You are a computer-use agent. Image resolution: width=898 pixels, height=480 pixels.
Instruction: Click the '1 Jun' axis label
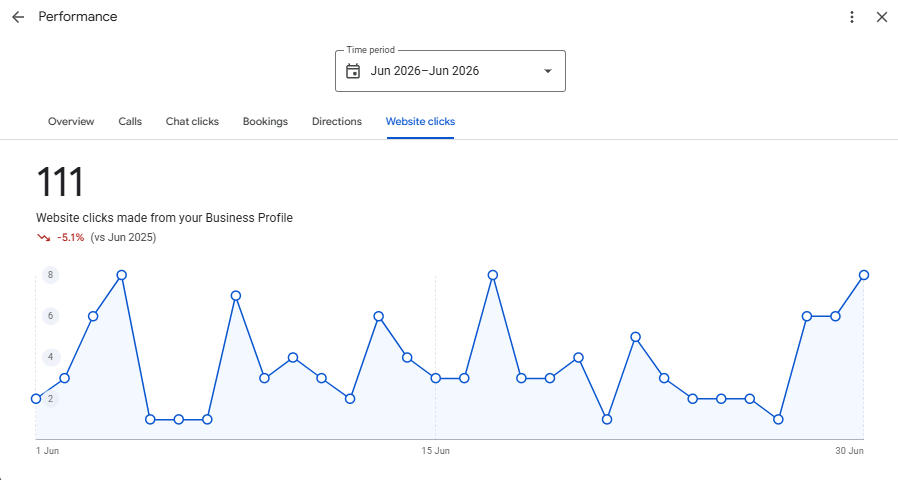(x=48, y=451)
